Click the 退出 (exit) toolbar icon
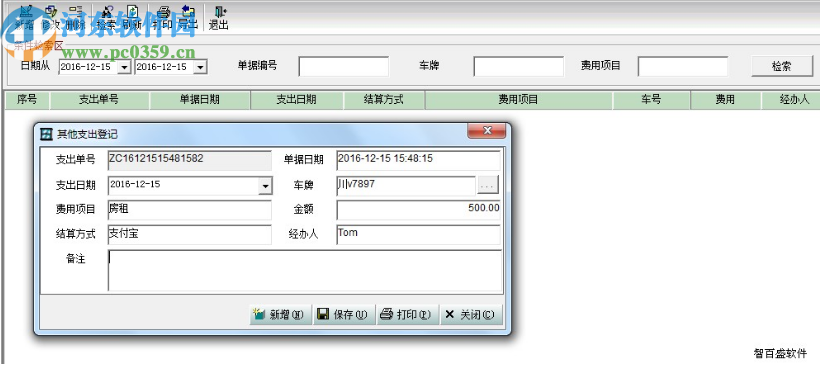 (219, 17)
